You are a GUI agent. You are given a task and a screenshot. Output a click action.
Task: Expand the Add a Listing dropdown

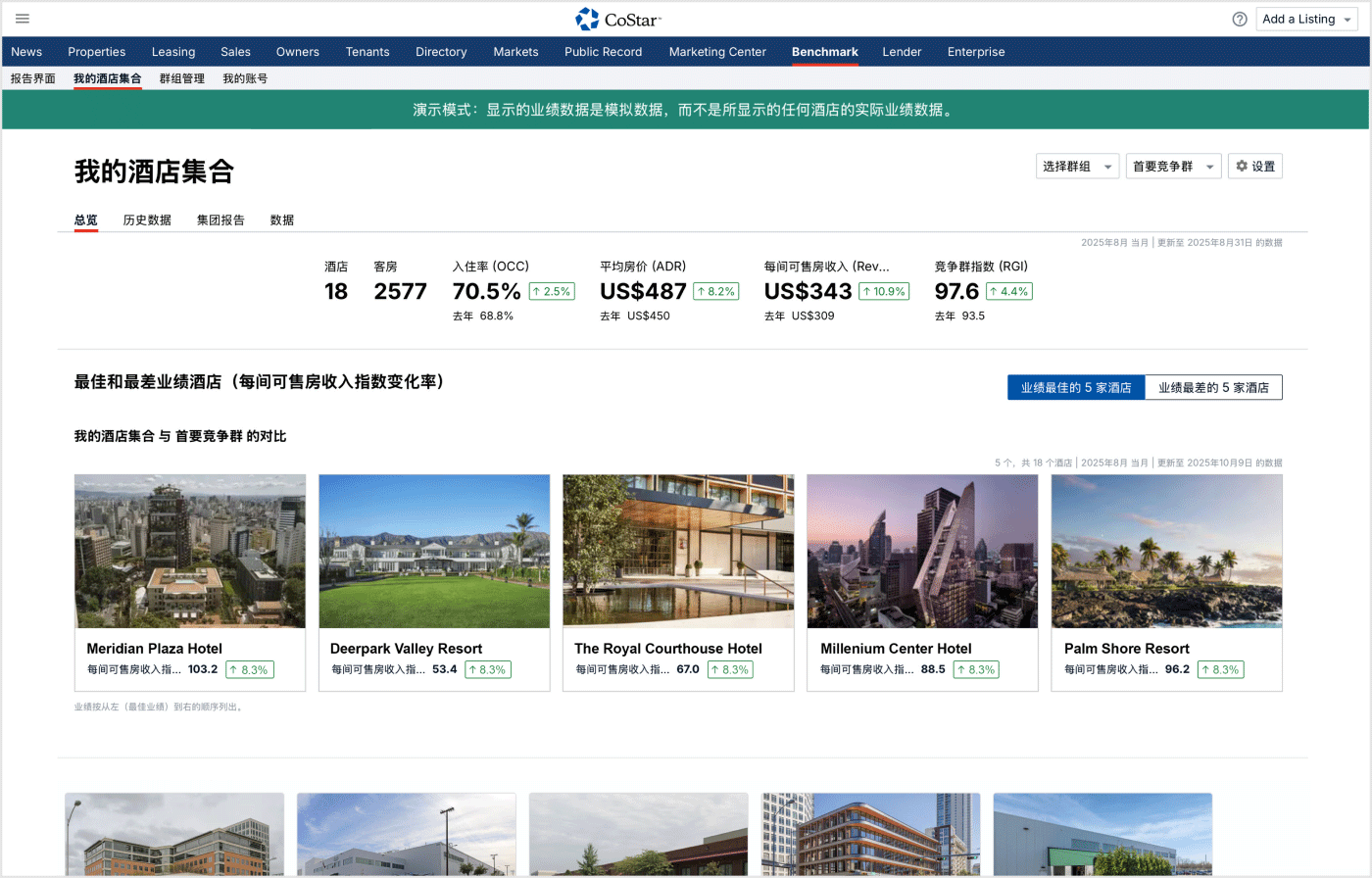pyautogui.click(x=1306, y=19)
